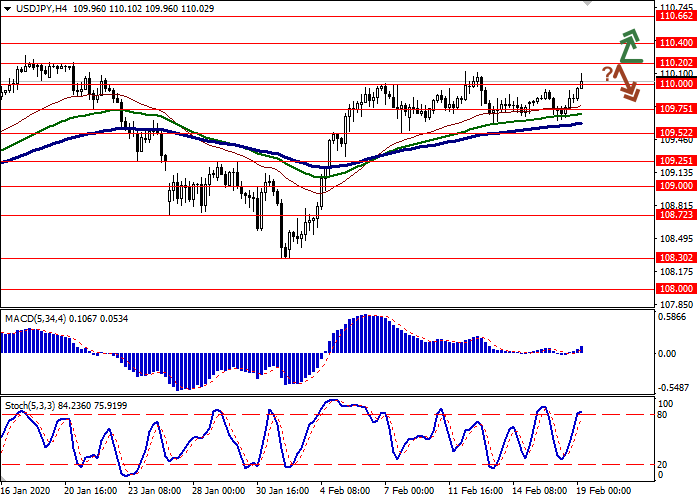Click the Stochastic 80 level value
700x500 pixels.
pos(661,414)
